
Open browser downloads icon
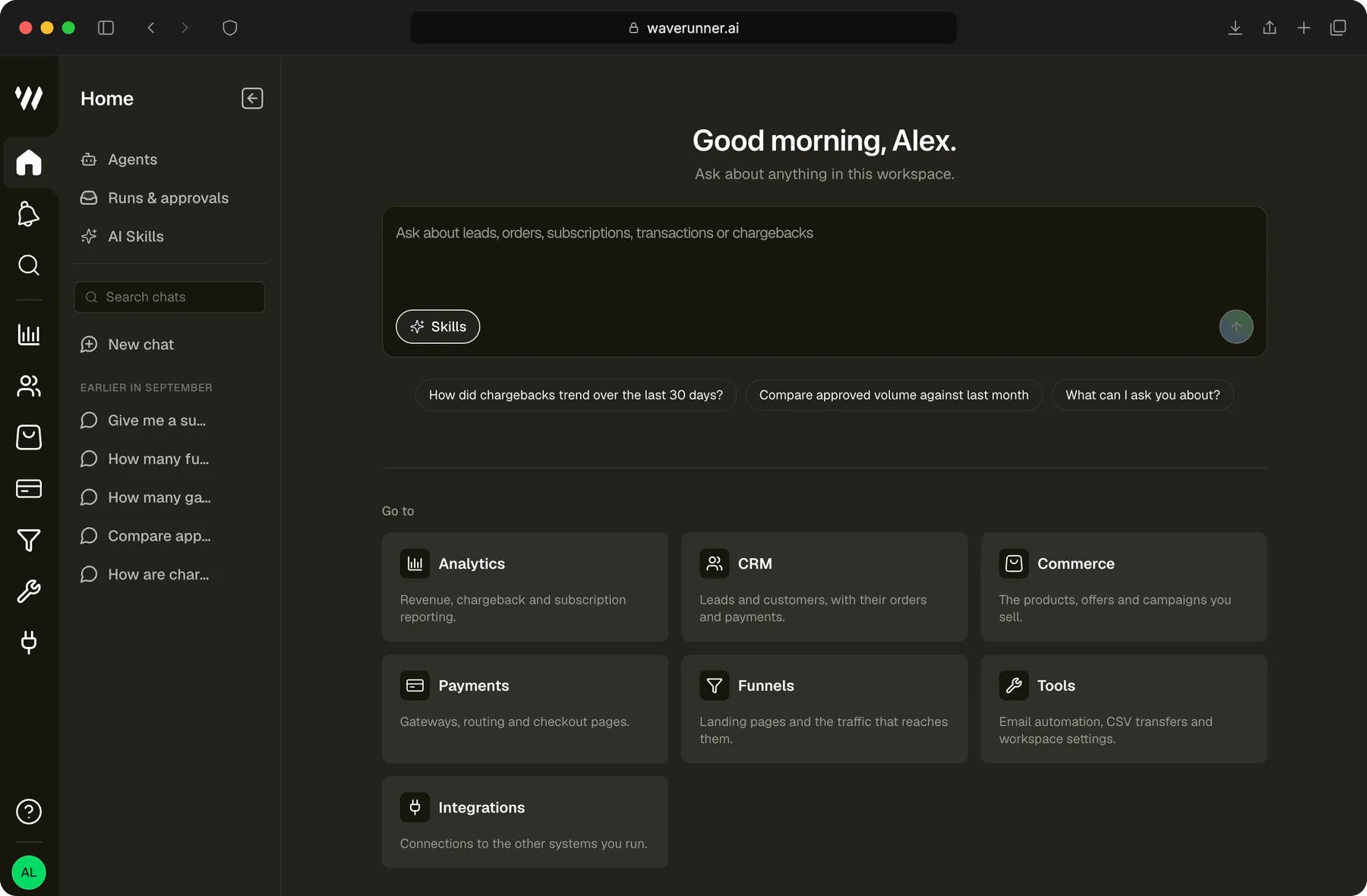point(1236,28)
